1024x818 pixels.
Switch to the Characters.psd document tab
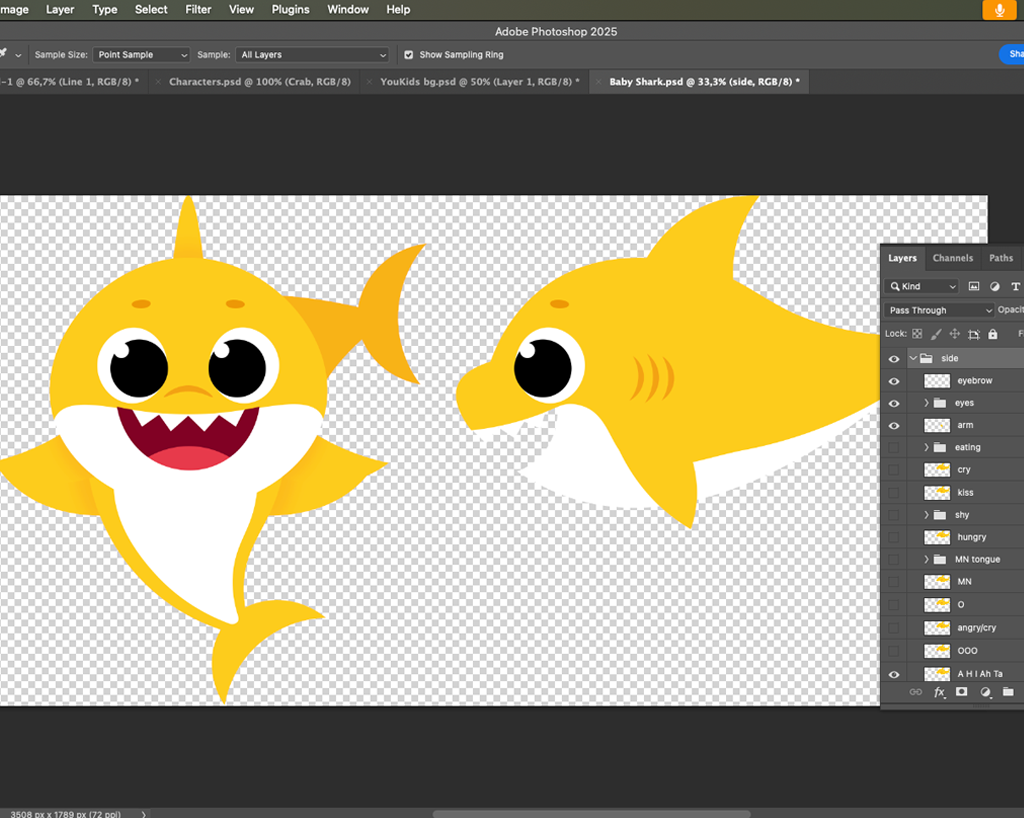(253, 81)
